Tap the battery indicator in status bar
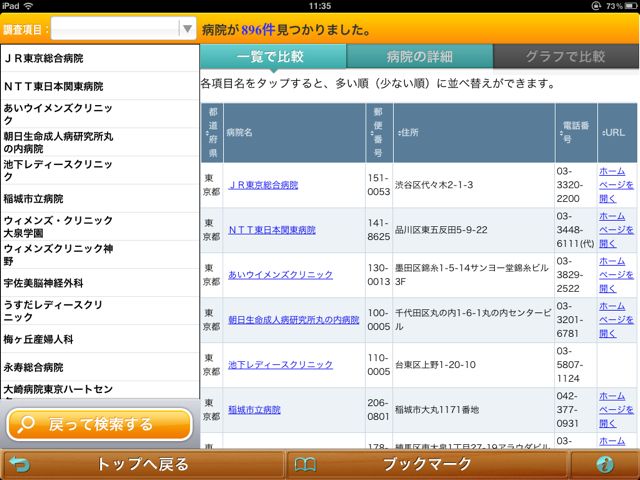640x480 pixels. pos(631,6)
